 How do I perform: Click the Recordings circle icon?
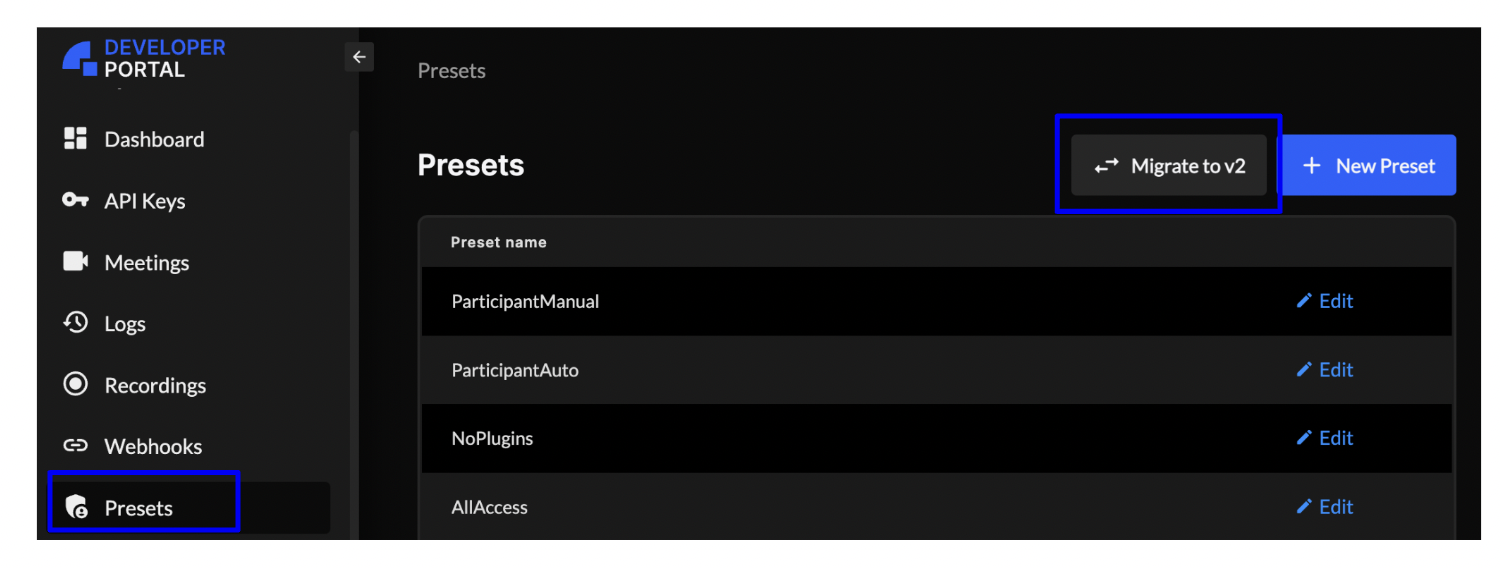coord(75,384)
